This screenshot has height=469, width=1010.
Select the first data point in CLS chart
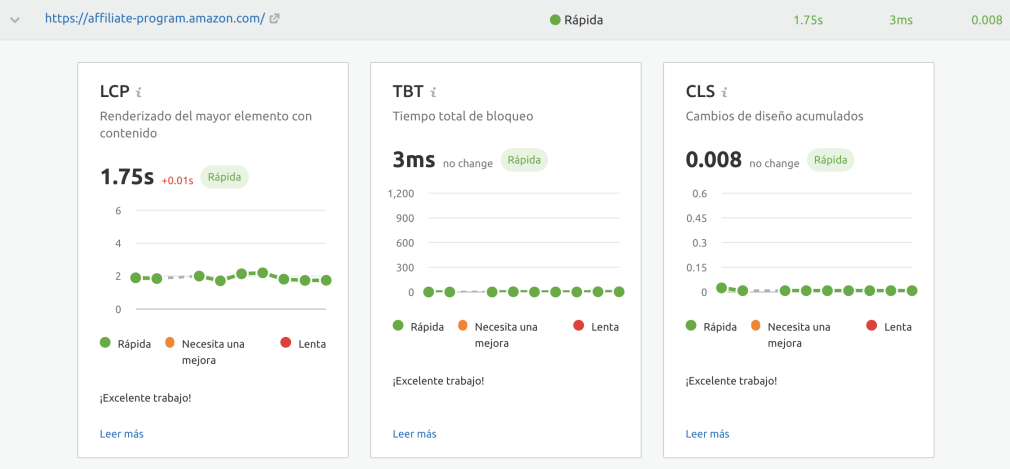point(721,288)
